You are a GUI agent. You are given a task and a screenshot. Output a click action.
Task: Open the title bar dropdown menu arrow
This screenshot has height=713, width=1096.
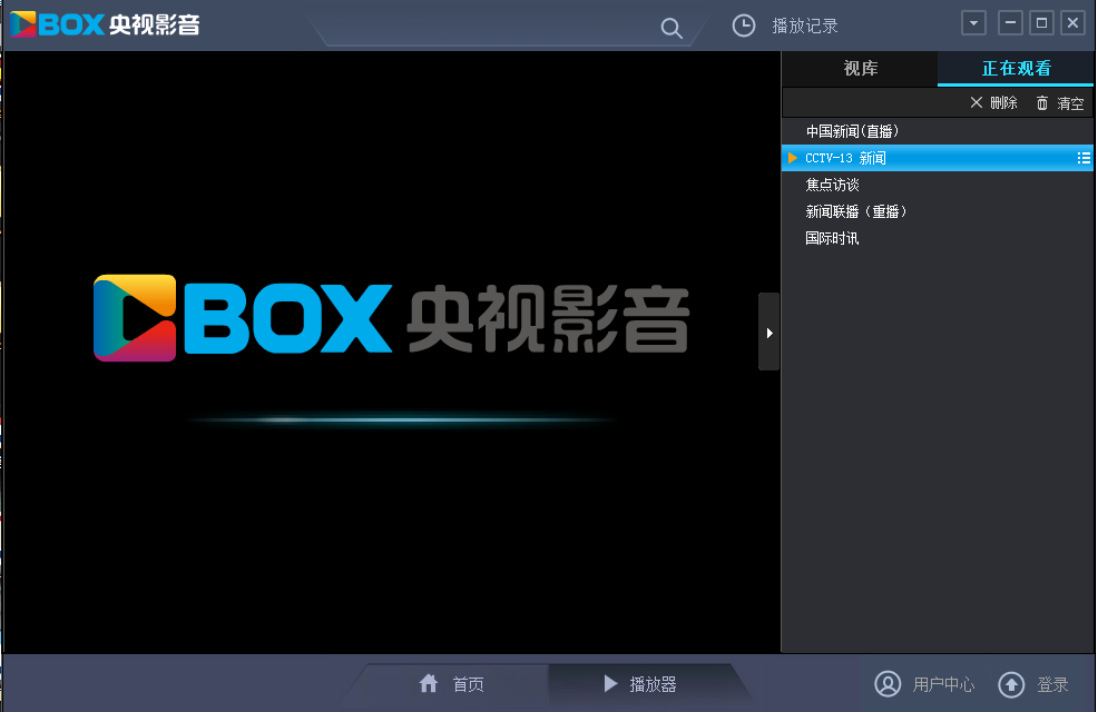coord(974,23)
